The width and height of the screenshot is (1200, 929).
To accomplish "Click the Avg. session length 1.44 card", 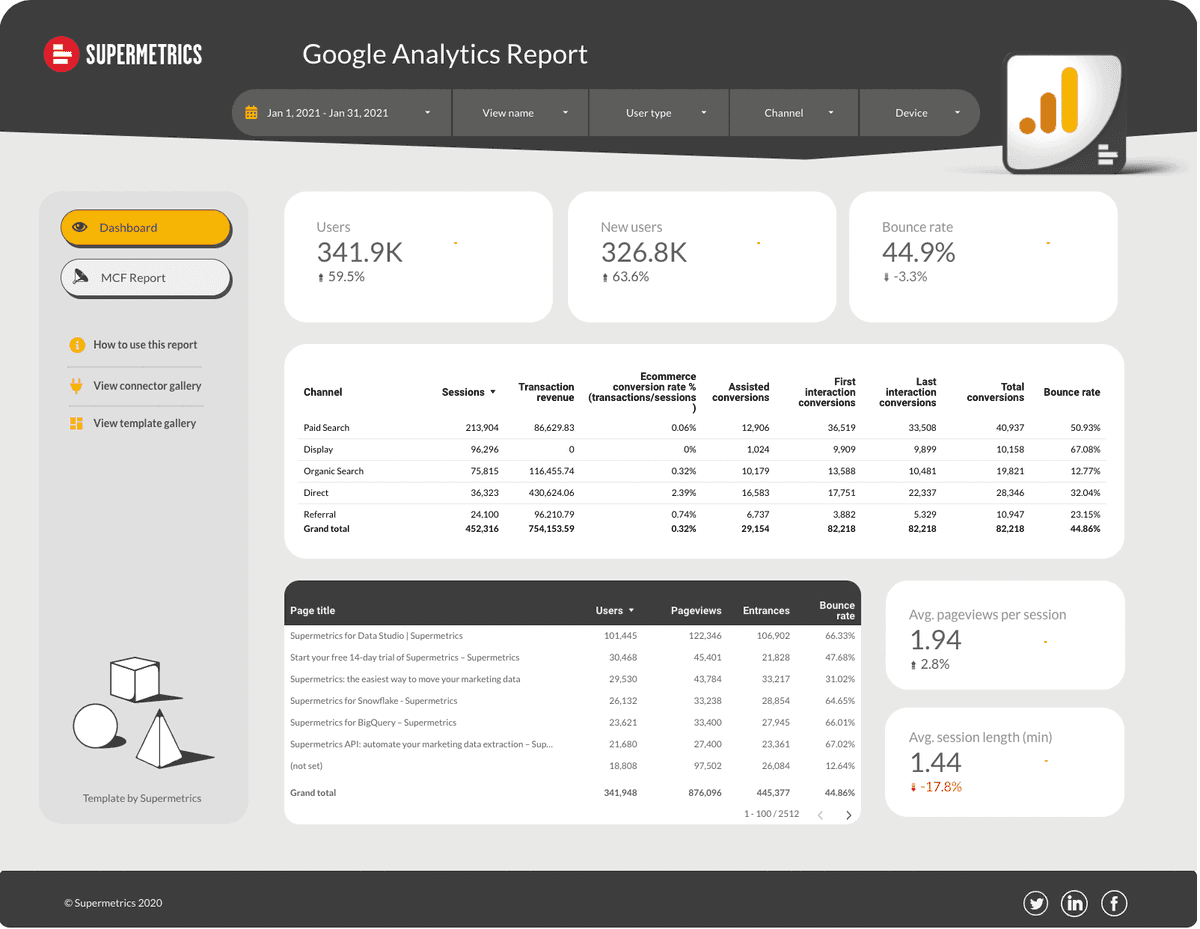I will click(x=1005, y=761).
